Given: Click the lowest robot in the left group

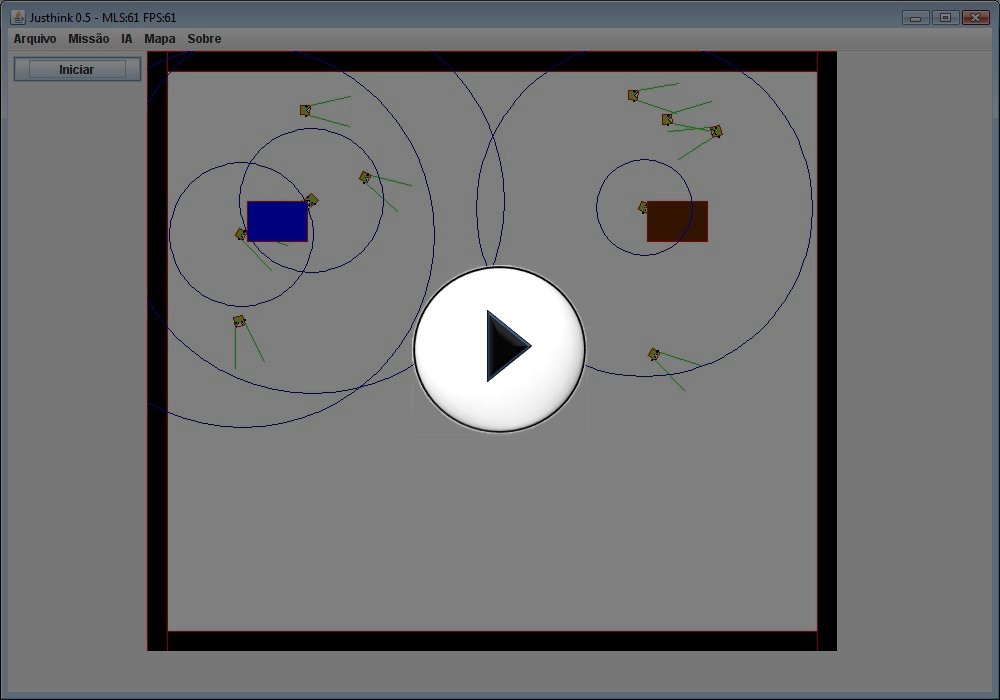Looking at the screenshot, I should tap(239, 321).
